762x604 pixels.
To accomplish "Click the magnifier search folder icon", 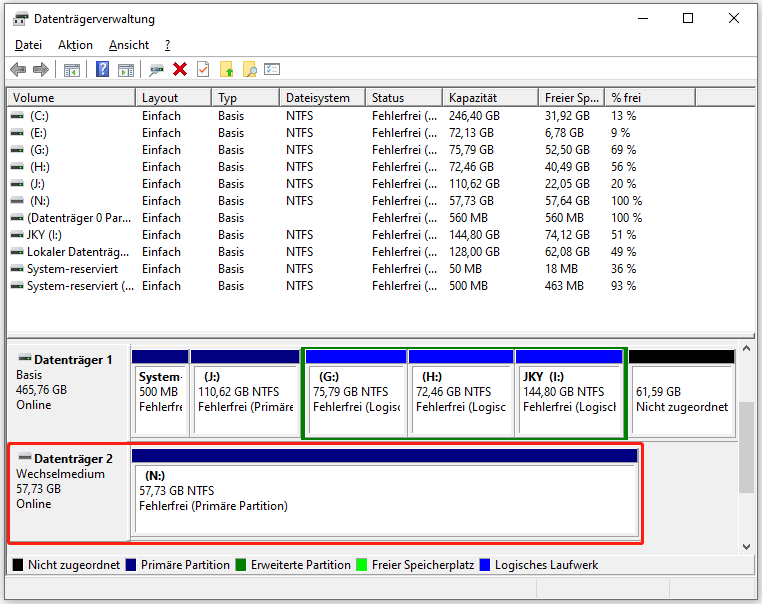I will coord(250,69).
